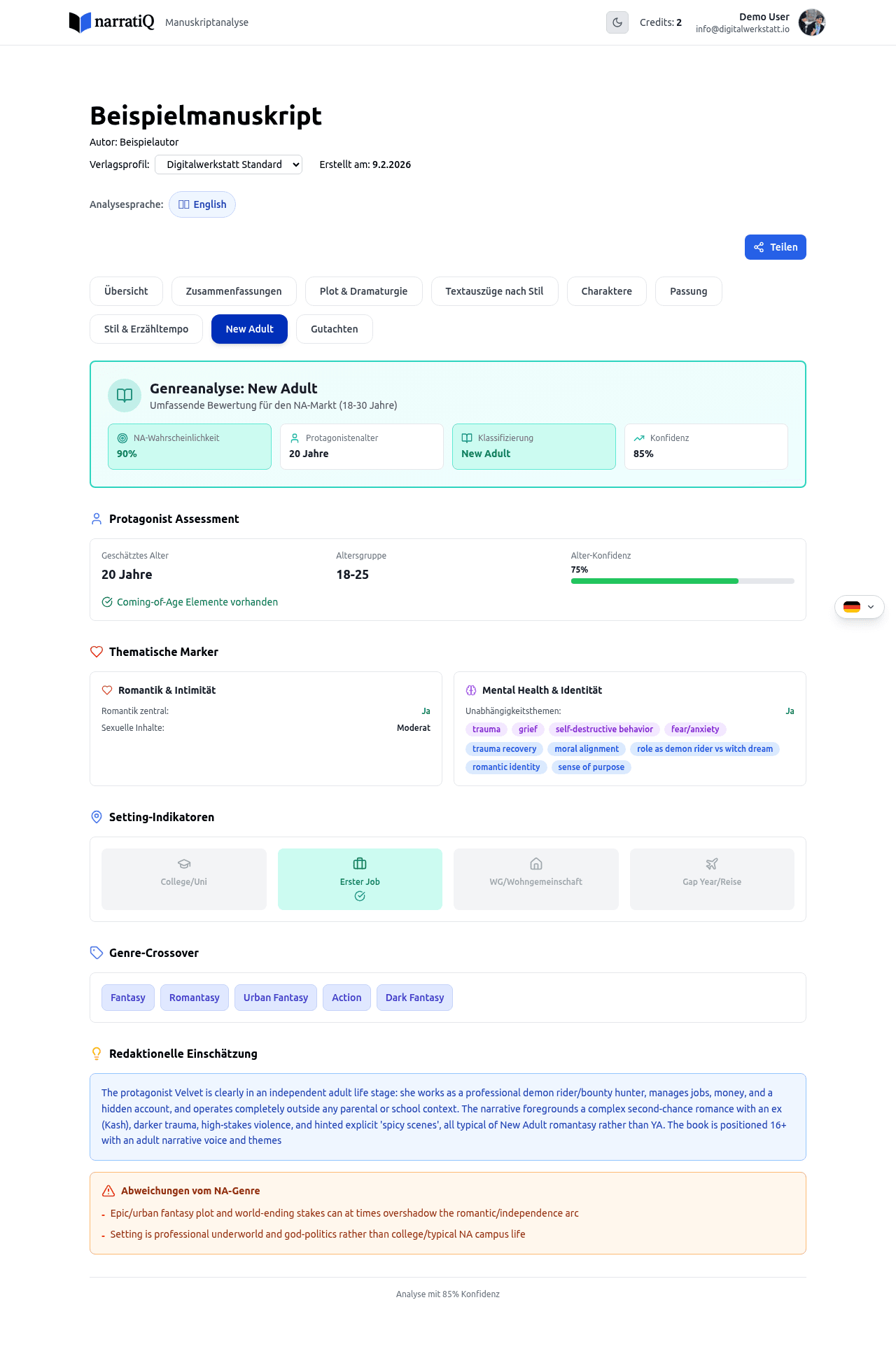The height and width of the screenshot is (1356, 896).
Task: Select the English analysis language pill
Action: [202, 204]
